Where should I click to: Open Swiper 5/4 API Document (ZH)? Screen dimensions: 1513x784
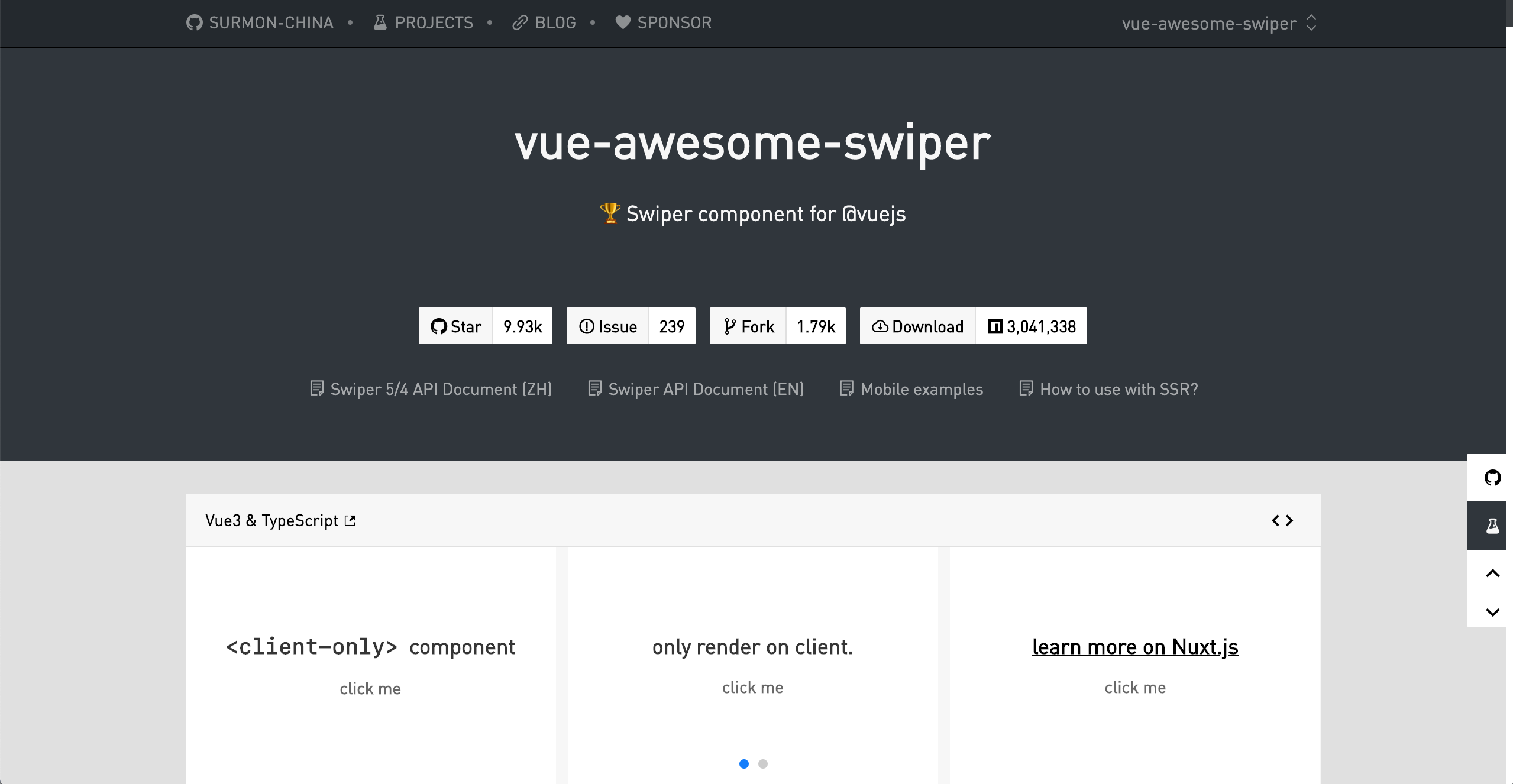tap(431, 389)
